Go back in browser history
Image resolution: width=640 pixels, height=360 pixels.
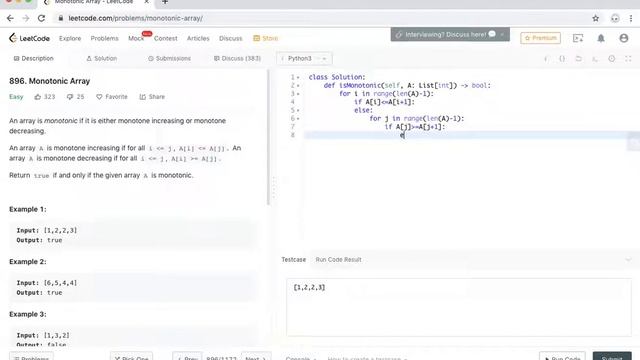pos(10,18)
